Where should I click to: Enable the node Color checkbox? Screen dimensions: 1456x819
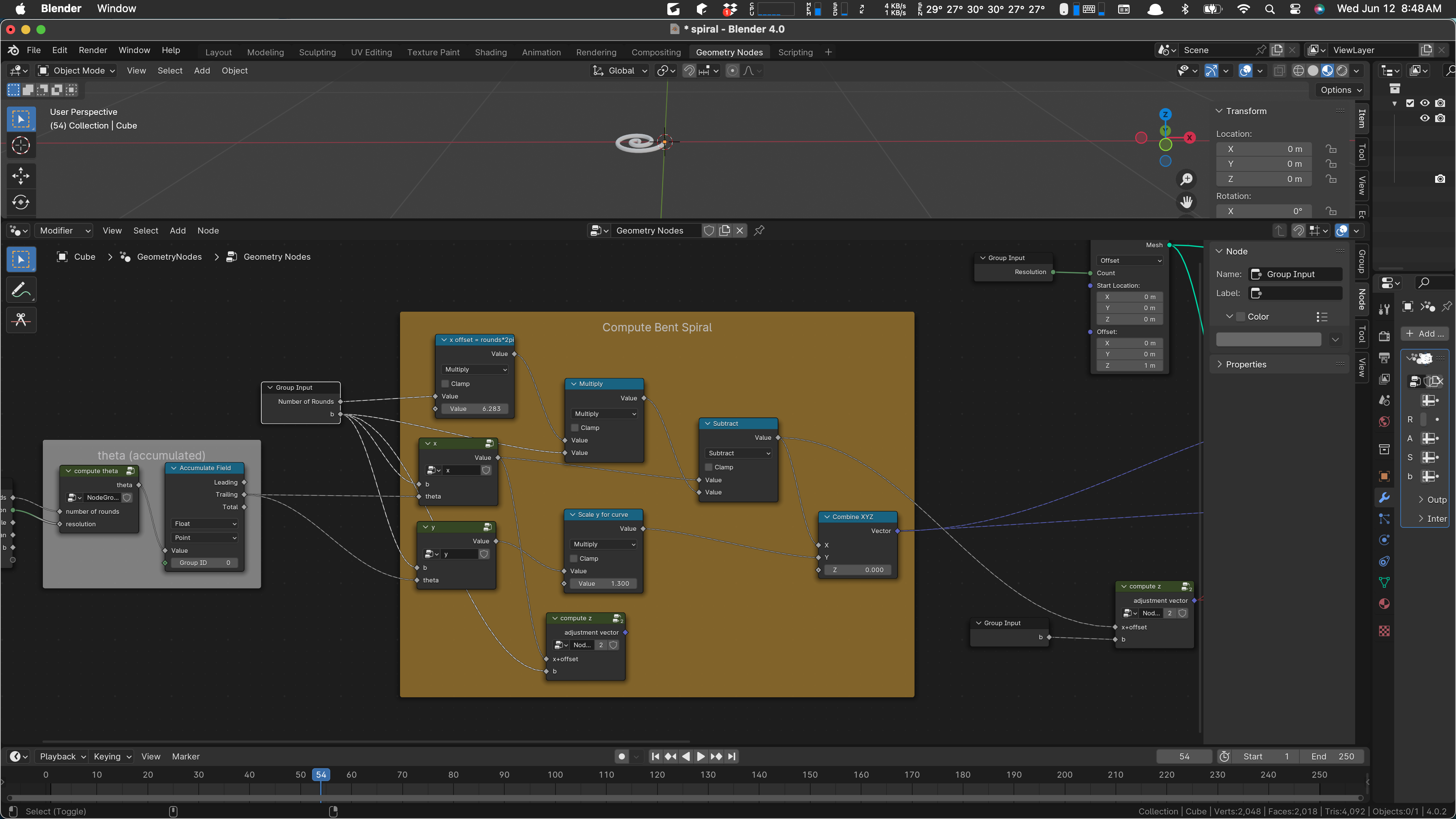coord(1241,317)
